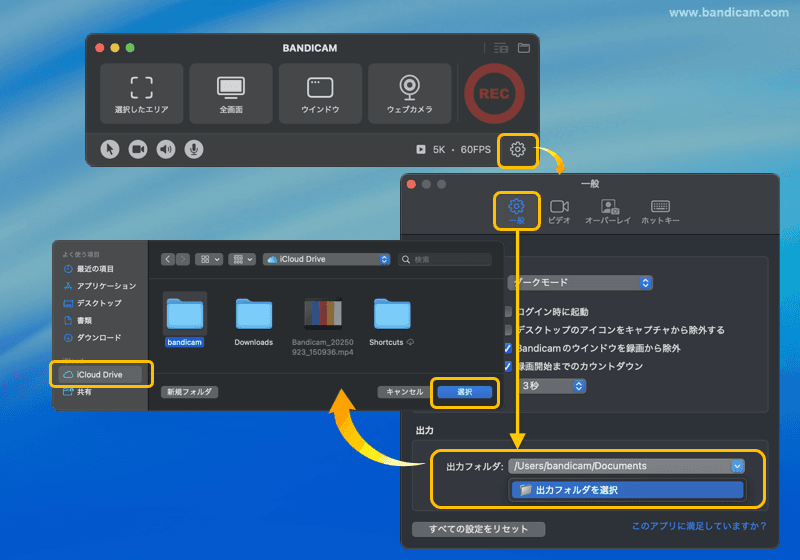The height and width of the screenshot is (560, 800).
Task: Go back in the file picker
Action: [168, 259]
